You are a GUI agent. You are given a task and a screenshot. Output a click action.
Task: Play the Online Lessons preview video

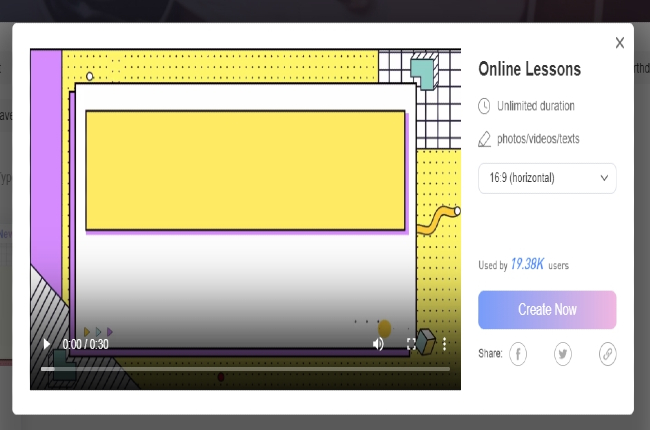[x=46, y=344]
